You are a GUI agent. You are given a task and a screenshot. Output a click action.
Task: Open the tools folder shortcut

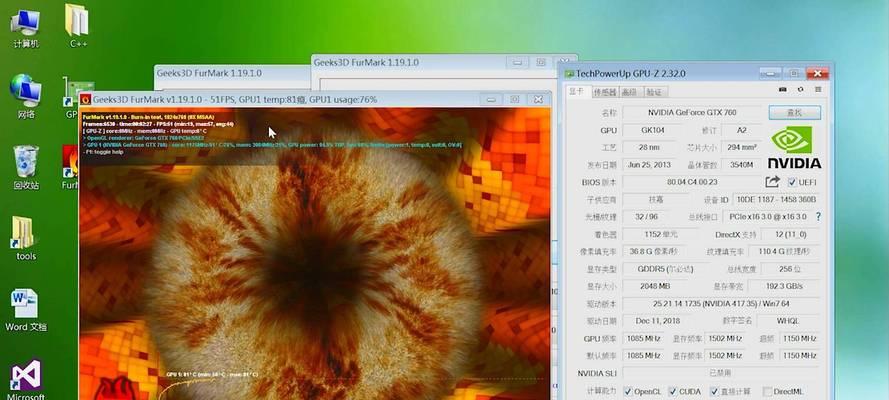[26, 238]
